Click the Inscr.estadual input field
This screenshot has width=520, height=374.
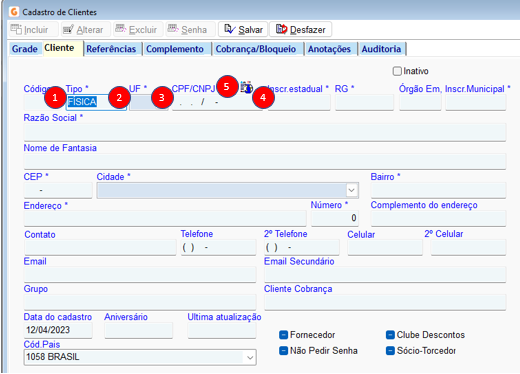coord(299,102)
